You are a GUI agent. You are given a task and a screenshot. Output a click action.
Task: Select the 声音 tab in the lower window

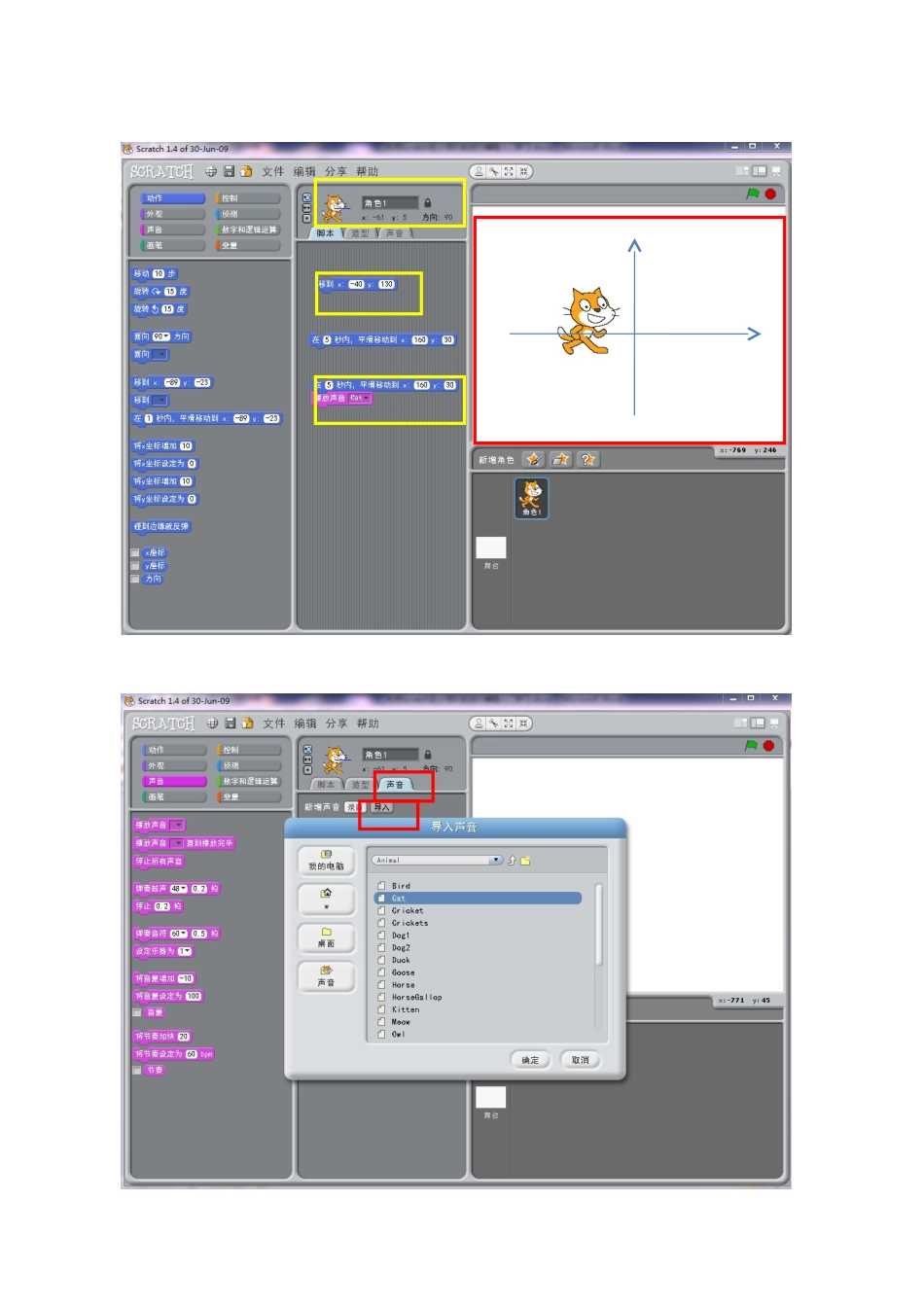[395, 785]
